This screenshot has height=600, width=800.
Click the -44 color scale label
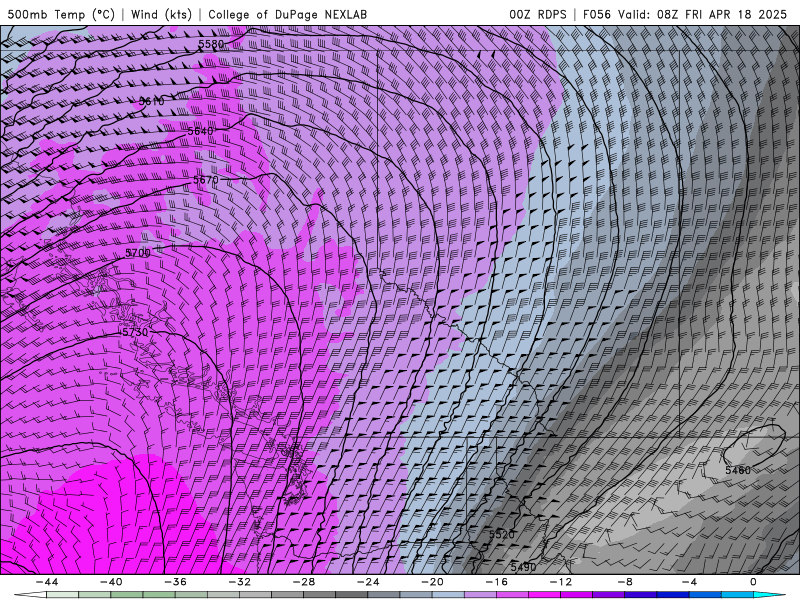(x=47, y=582)
